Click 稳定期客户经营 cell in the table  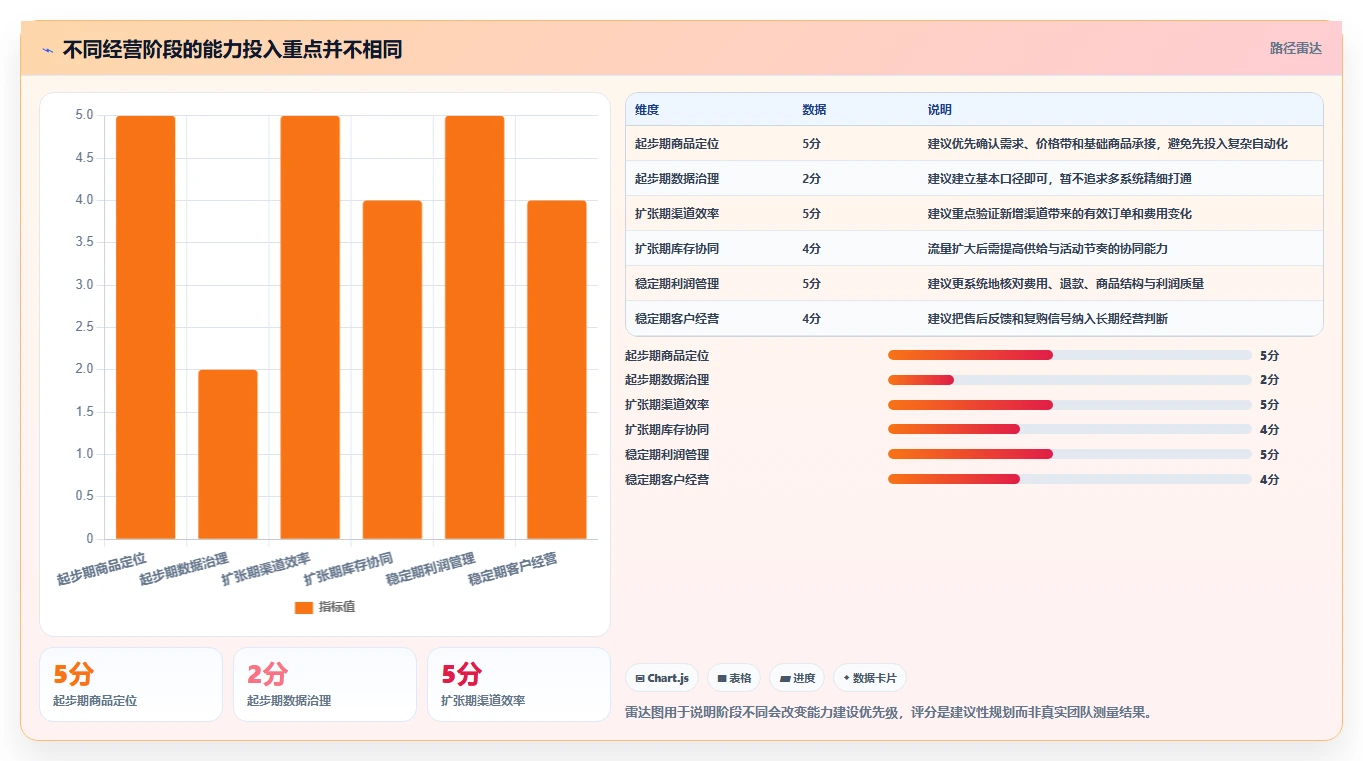click(x=677, y=319)
